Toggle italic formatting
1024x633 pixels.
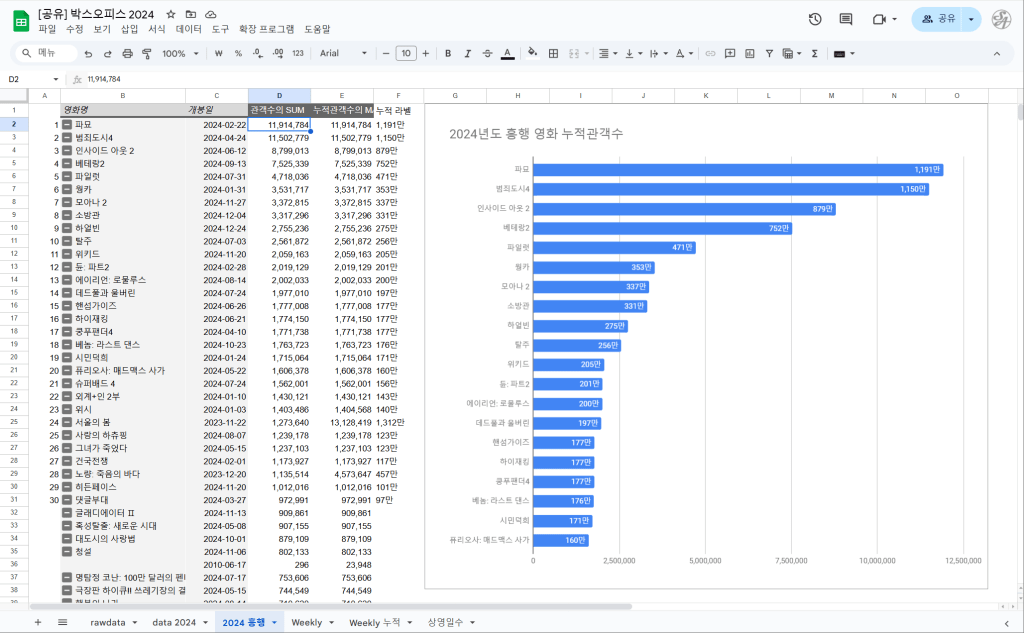467,53
